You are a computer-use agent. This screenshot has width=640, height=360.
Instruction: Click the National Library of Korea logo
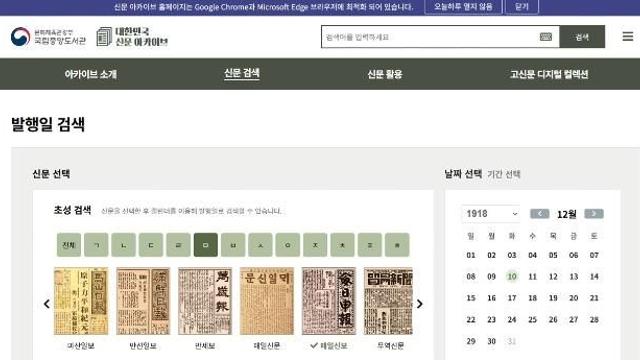pos(48,37)
